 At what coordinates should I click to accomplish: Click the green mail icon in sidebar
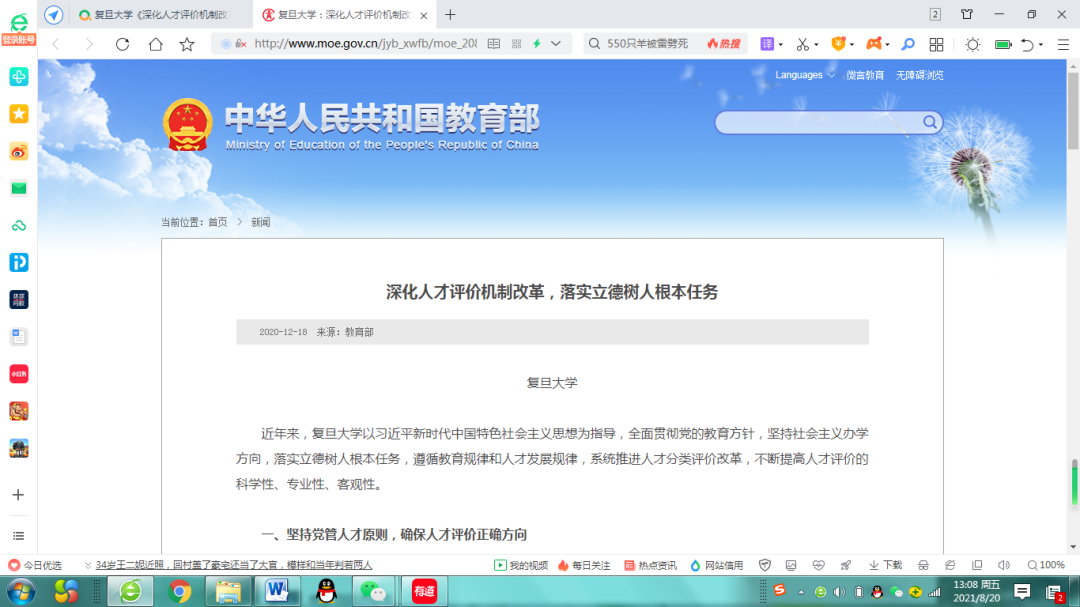18,188
